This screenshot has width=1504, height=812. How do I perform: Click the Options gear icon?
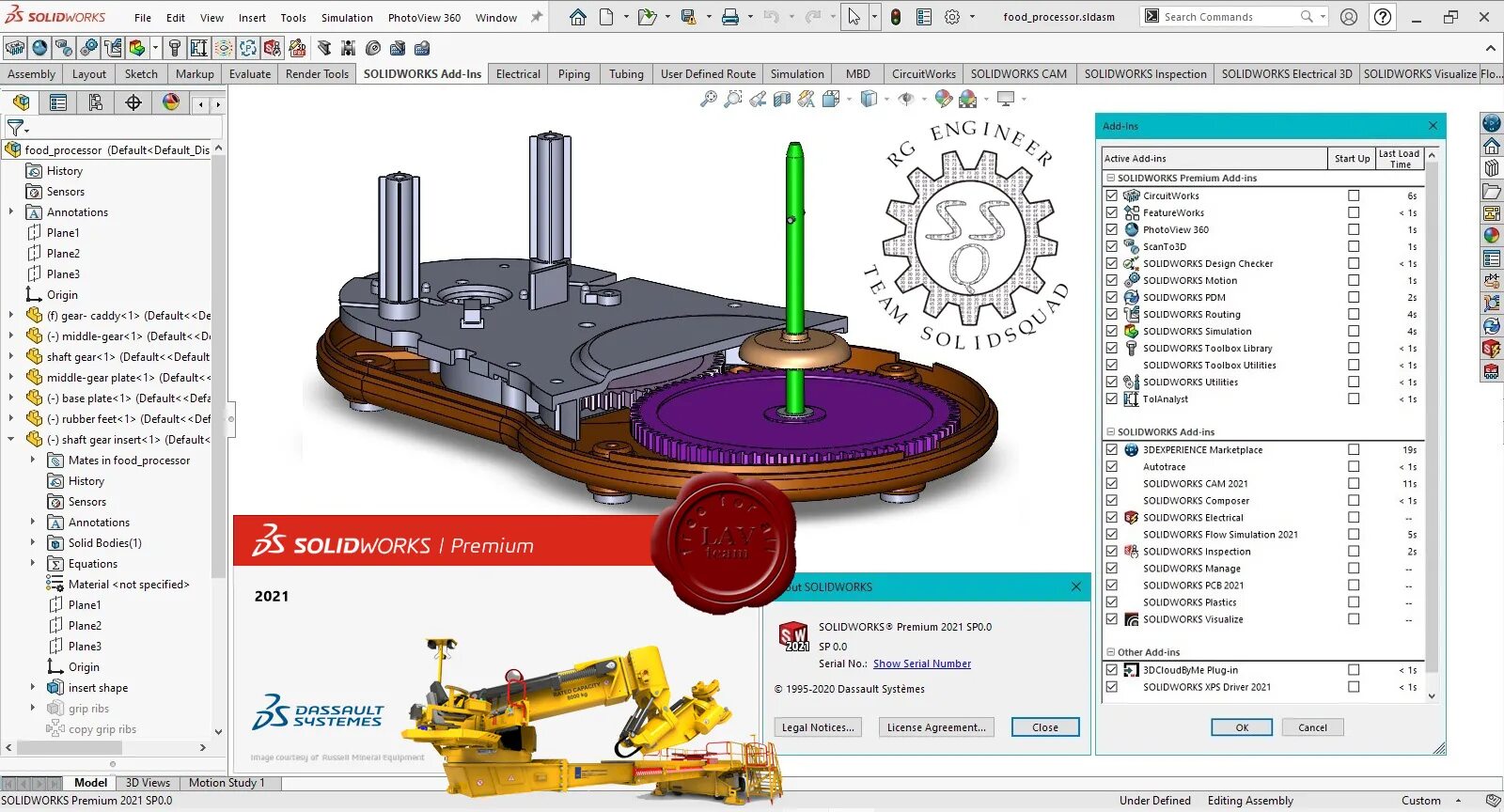(x=952, y=17)
